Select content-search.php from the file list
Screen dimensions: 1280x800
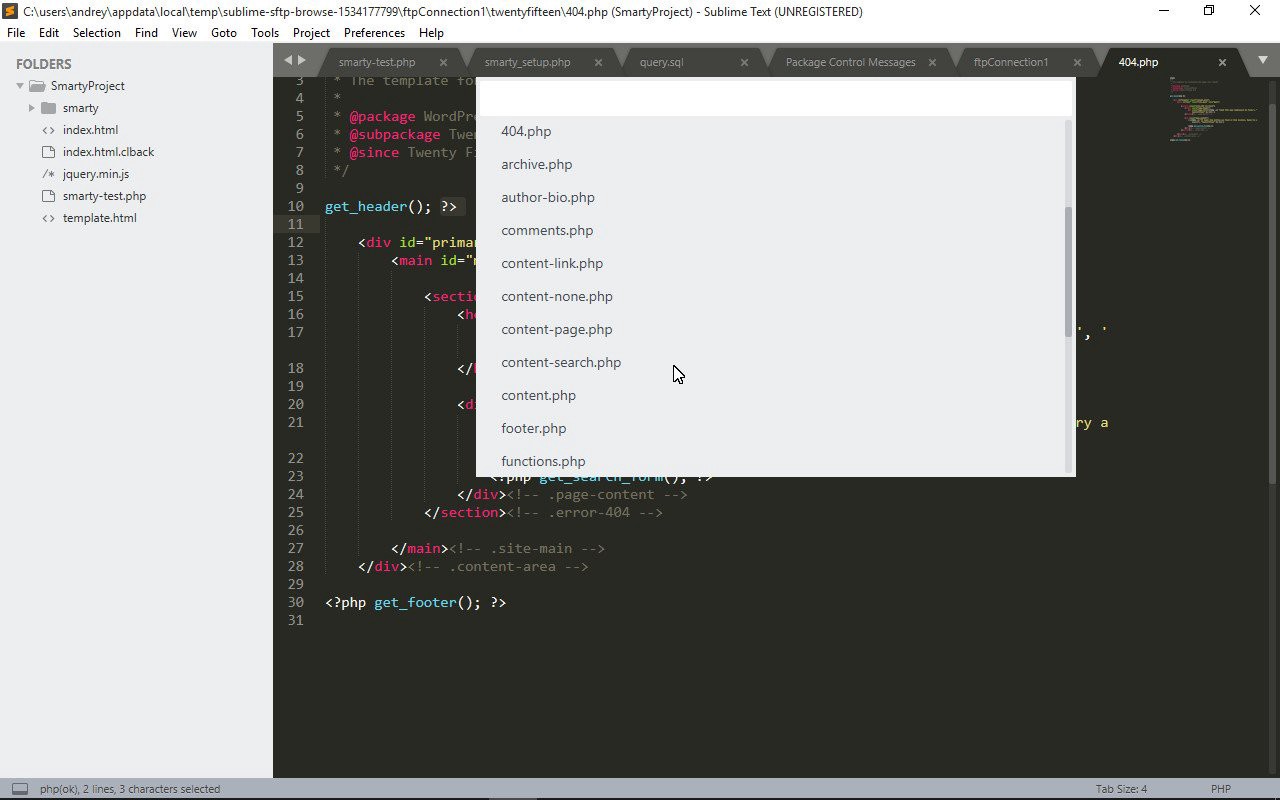(561, 362)
